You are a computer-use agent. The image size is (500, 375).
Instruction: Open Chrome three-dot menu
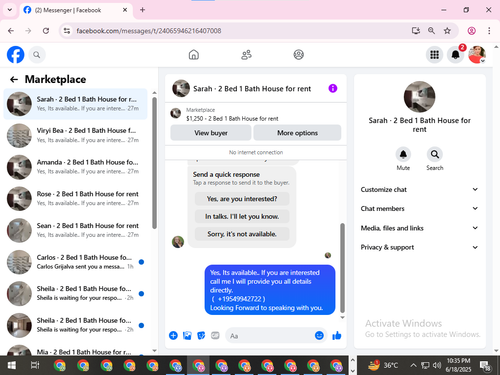pyautogui.click(x=489, y=31)
